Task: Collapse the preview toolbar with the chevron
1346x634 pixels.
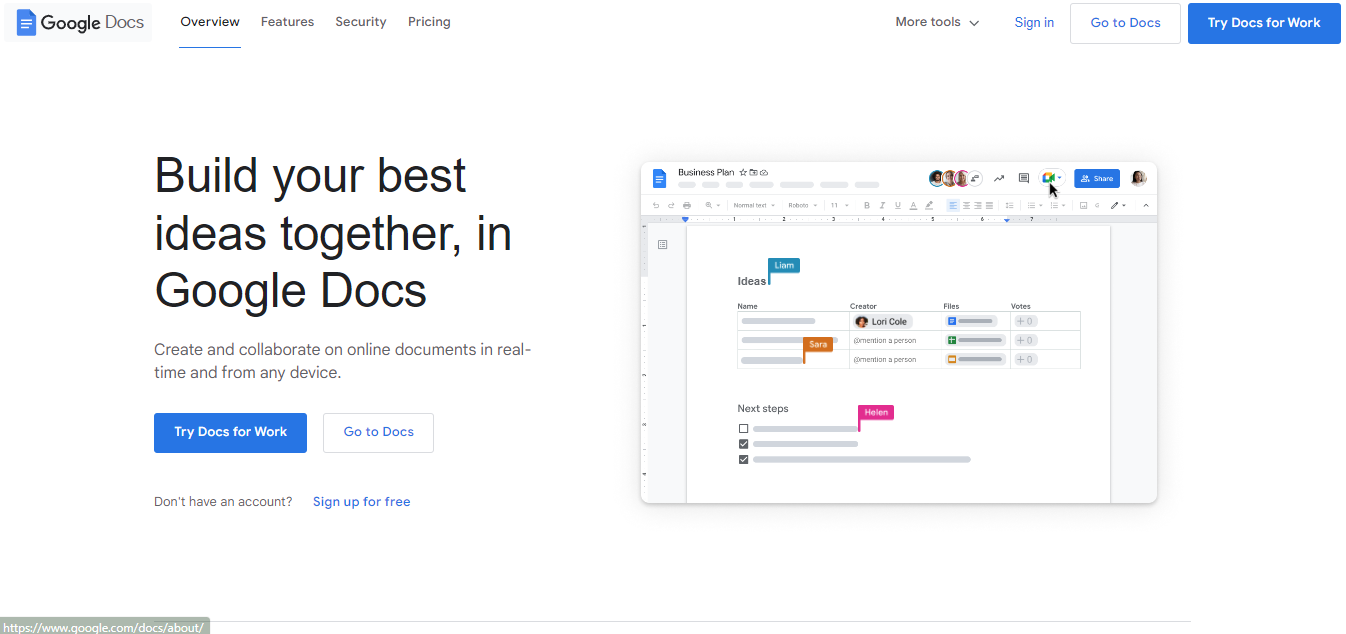Action: point(1146,205)
